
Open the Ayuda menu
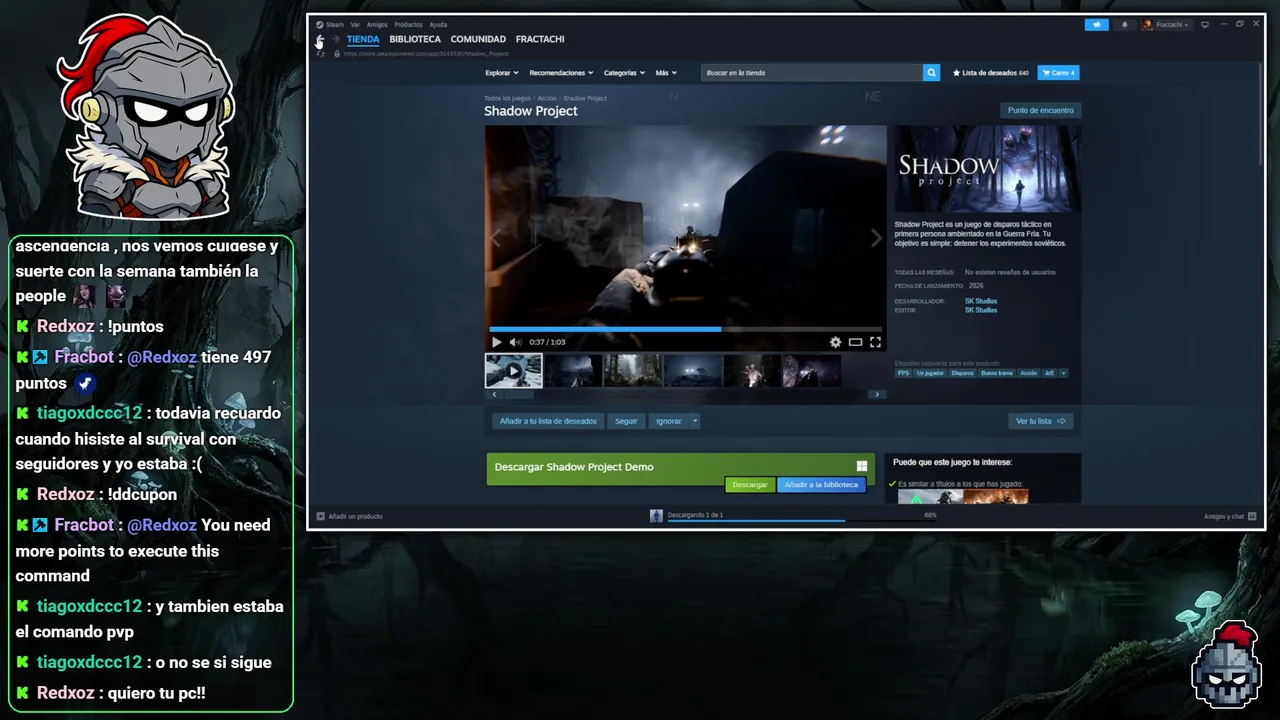[438, 25]
